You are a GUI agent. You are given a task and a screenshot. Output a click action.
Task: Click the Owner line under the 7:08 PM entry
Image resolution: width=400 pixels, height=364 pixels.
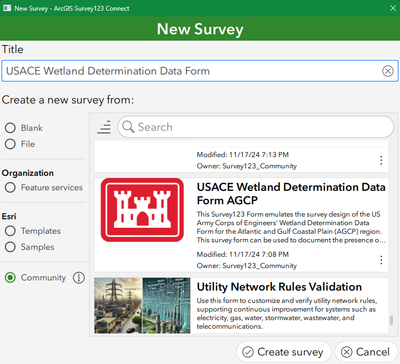coord(247,266)
